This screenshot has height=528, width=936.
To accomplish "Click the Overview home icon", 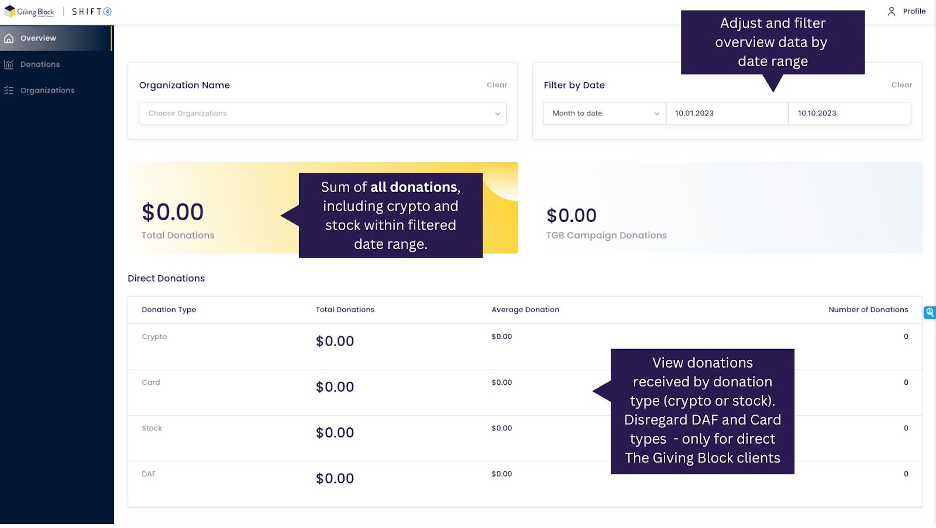I will [x=9, y=38].
